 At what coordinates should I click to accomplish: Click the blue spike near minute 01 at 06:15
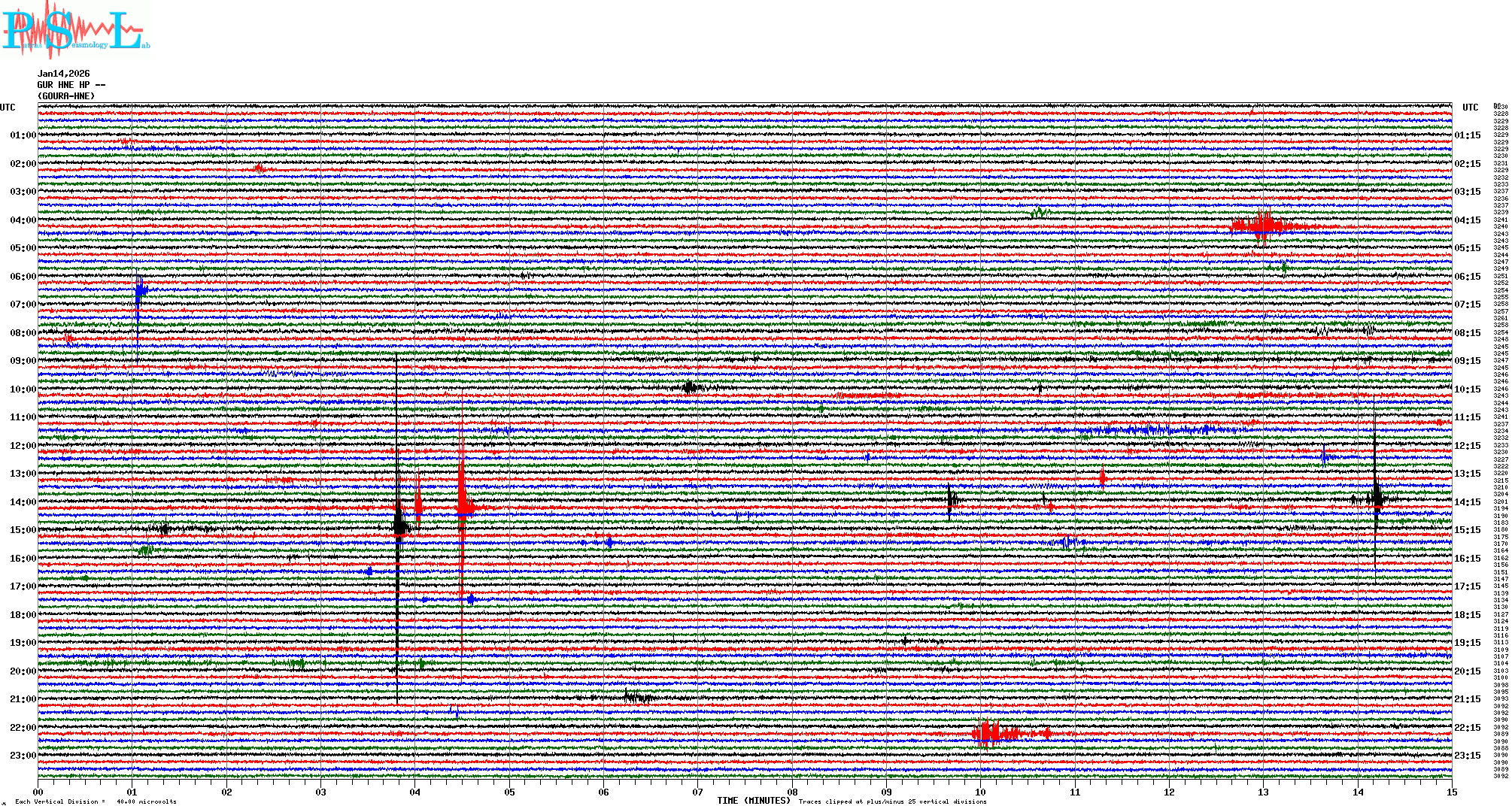coord(140,290)
